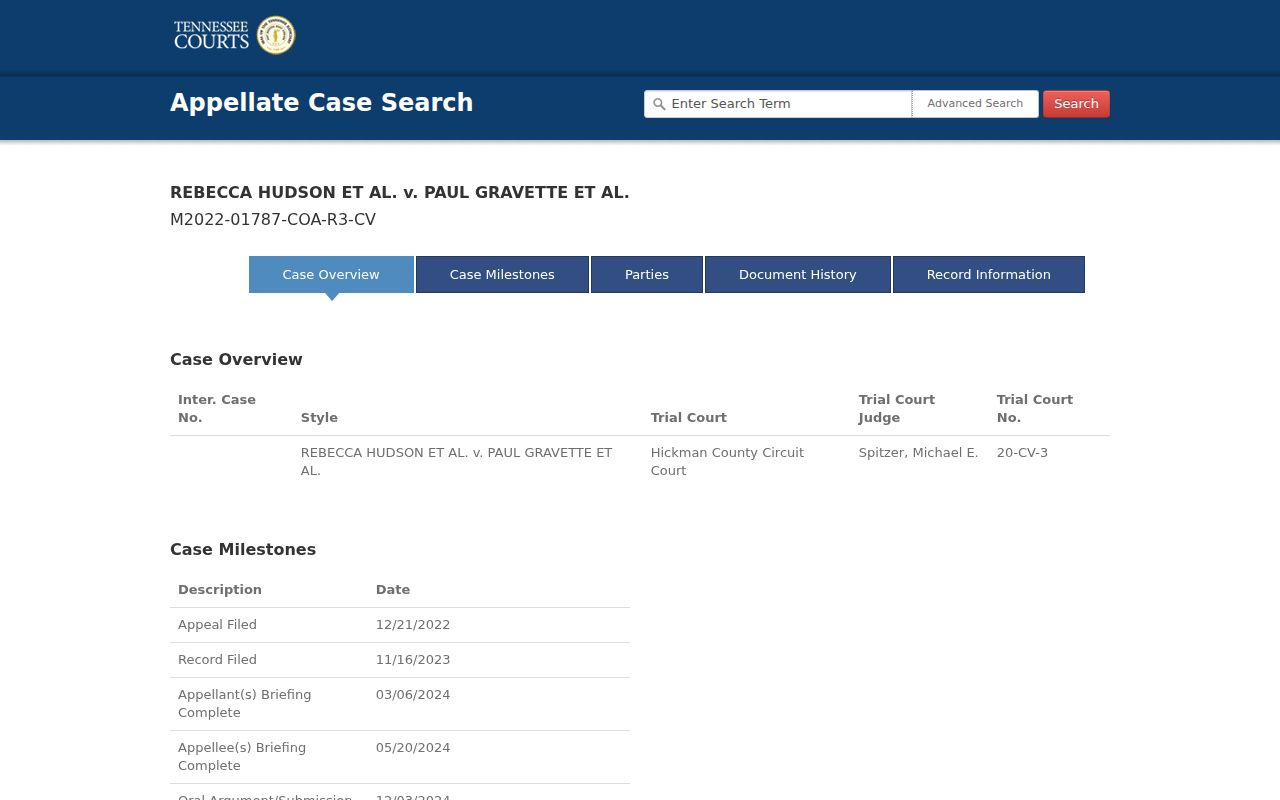Open the Document History tab
1280x800 pixels.
[x=798, y=275]
